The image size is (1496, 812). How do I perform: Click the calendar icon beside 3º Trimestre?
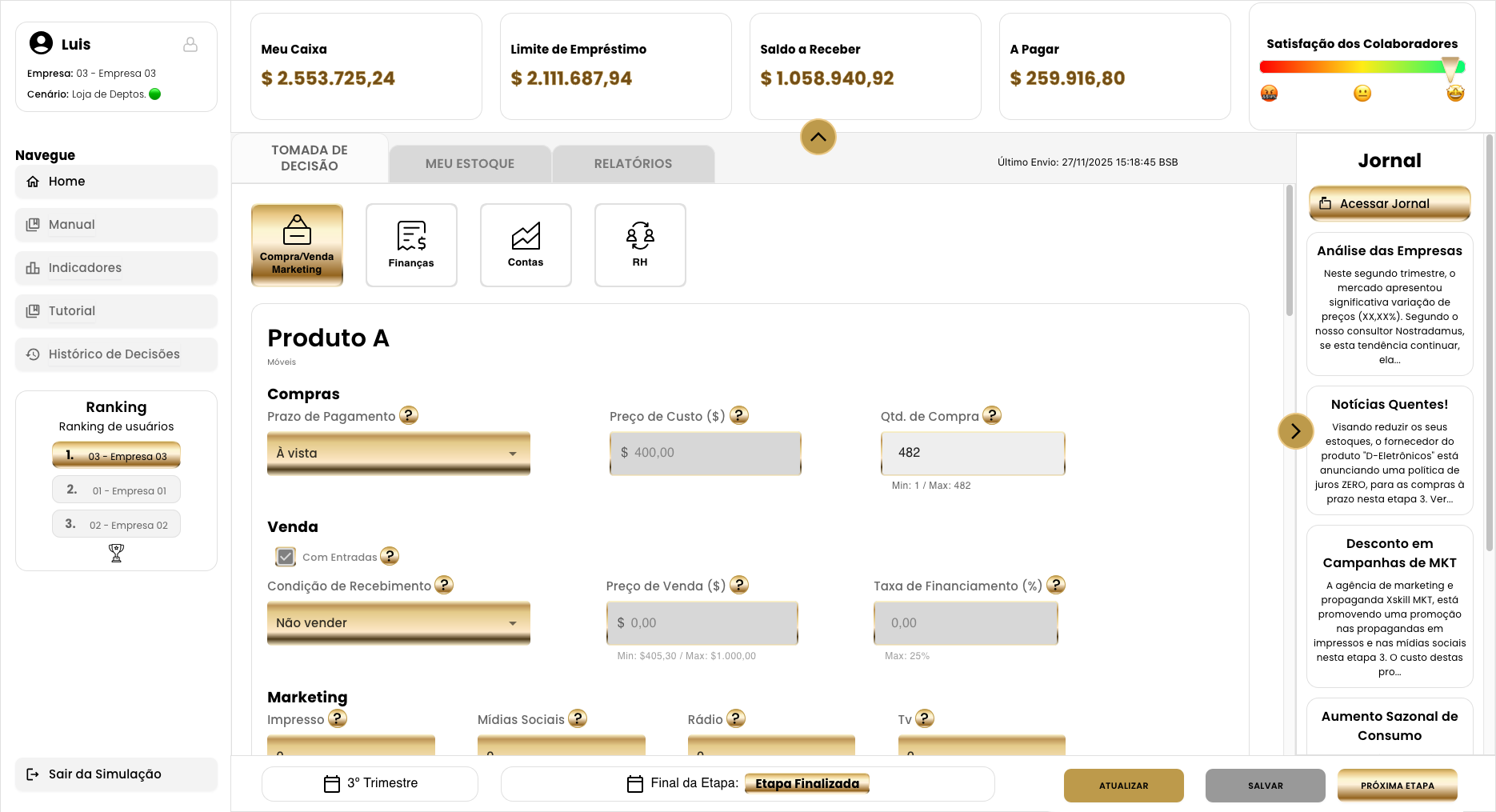[x=332, y=784]
